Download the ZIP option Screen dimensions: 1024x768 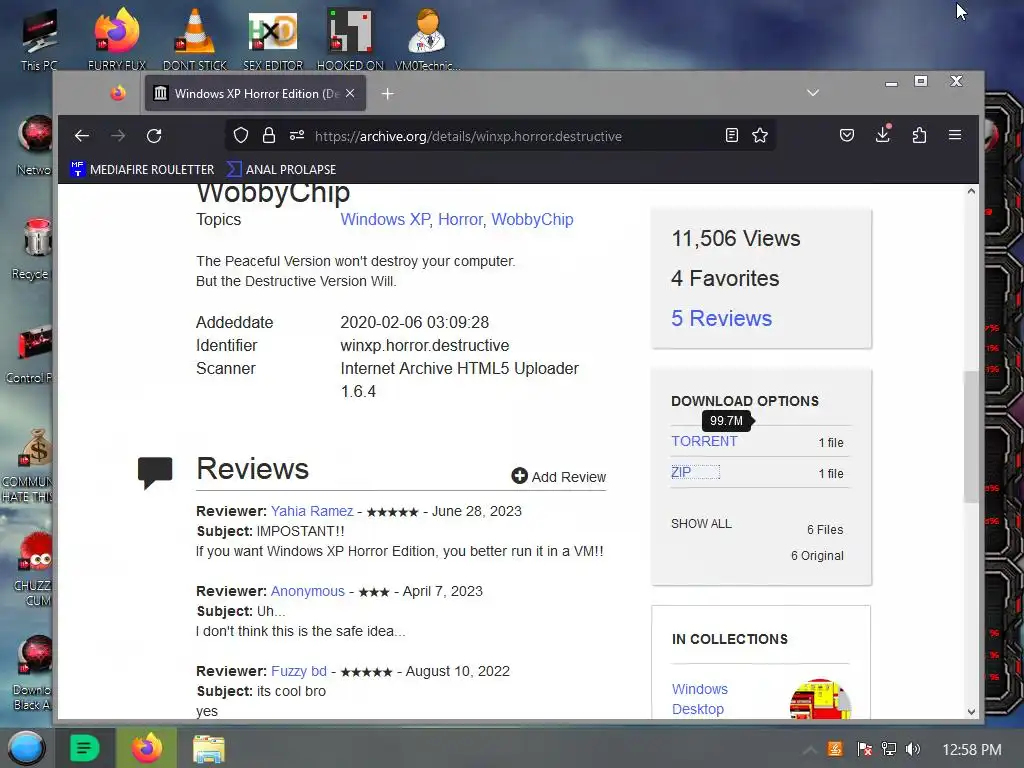coord(681,472)
